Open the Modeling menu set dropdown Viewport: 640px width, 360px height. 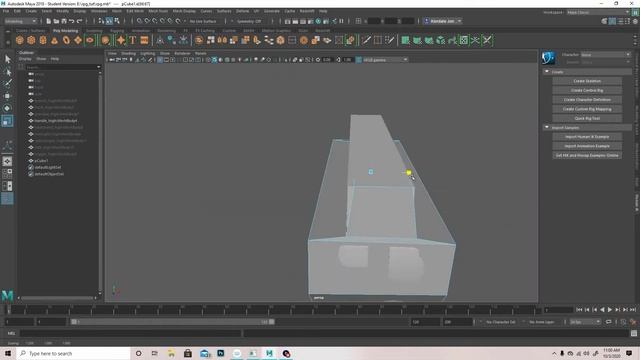20,21
